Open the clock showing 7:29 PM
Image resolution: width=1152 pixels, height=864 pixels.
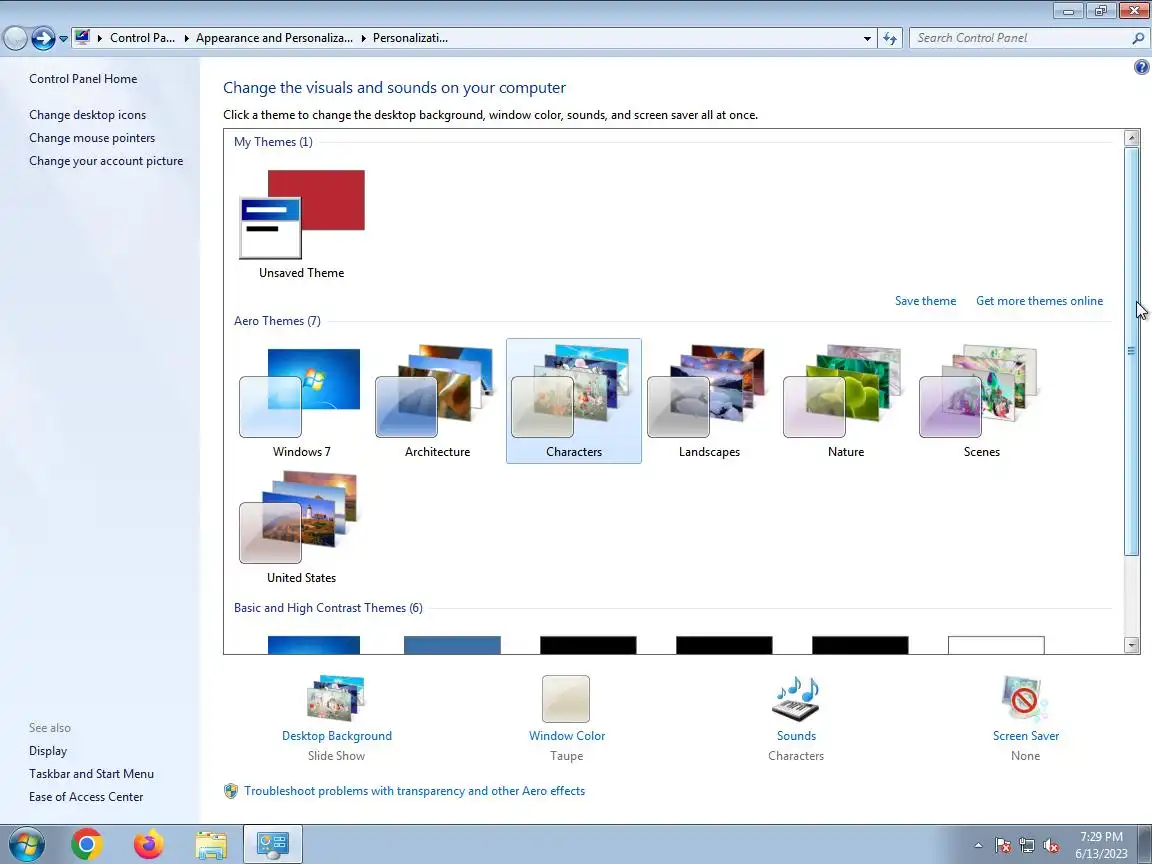tap(1101, 845)
